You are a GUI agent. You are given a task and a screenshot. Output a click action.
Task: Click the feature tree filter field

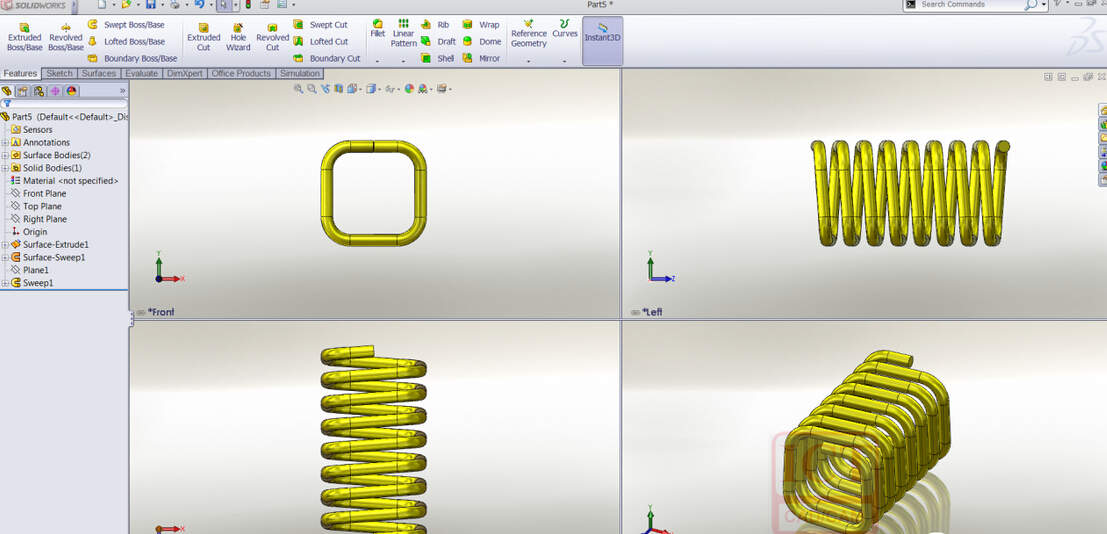coord(64,104)
